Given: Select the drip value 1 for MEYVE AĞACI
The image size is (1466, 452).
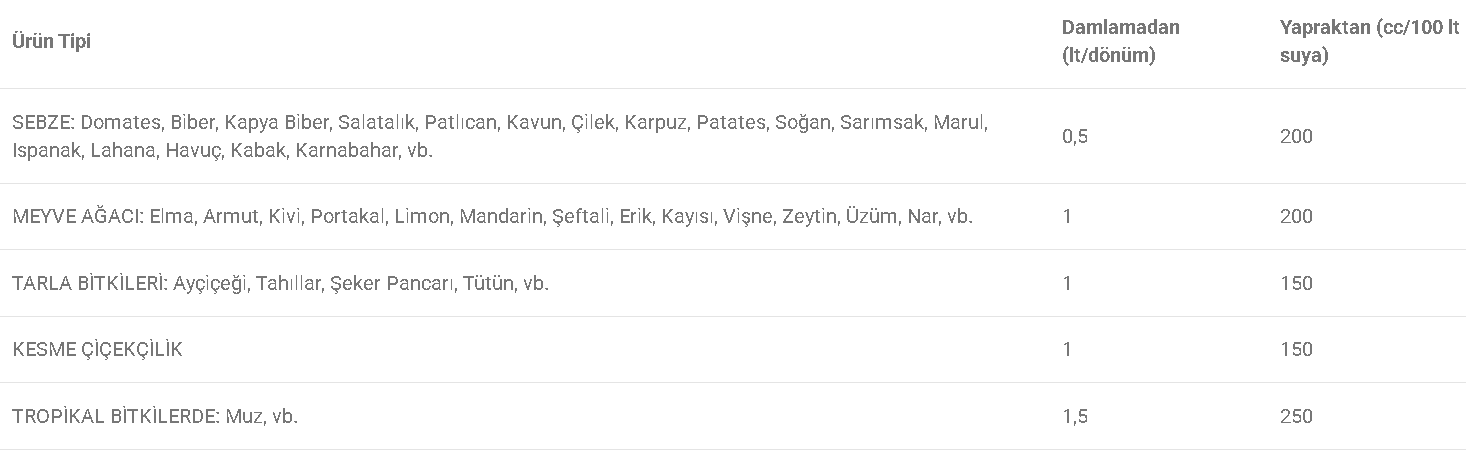Looking at the screenshot, I should pos(1067,216).
